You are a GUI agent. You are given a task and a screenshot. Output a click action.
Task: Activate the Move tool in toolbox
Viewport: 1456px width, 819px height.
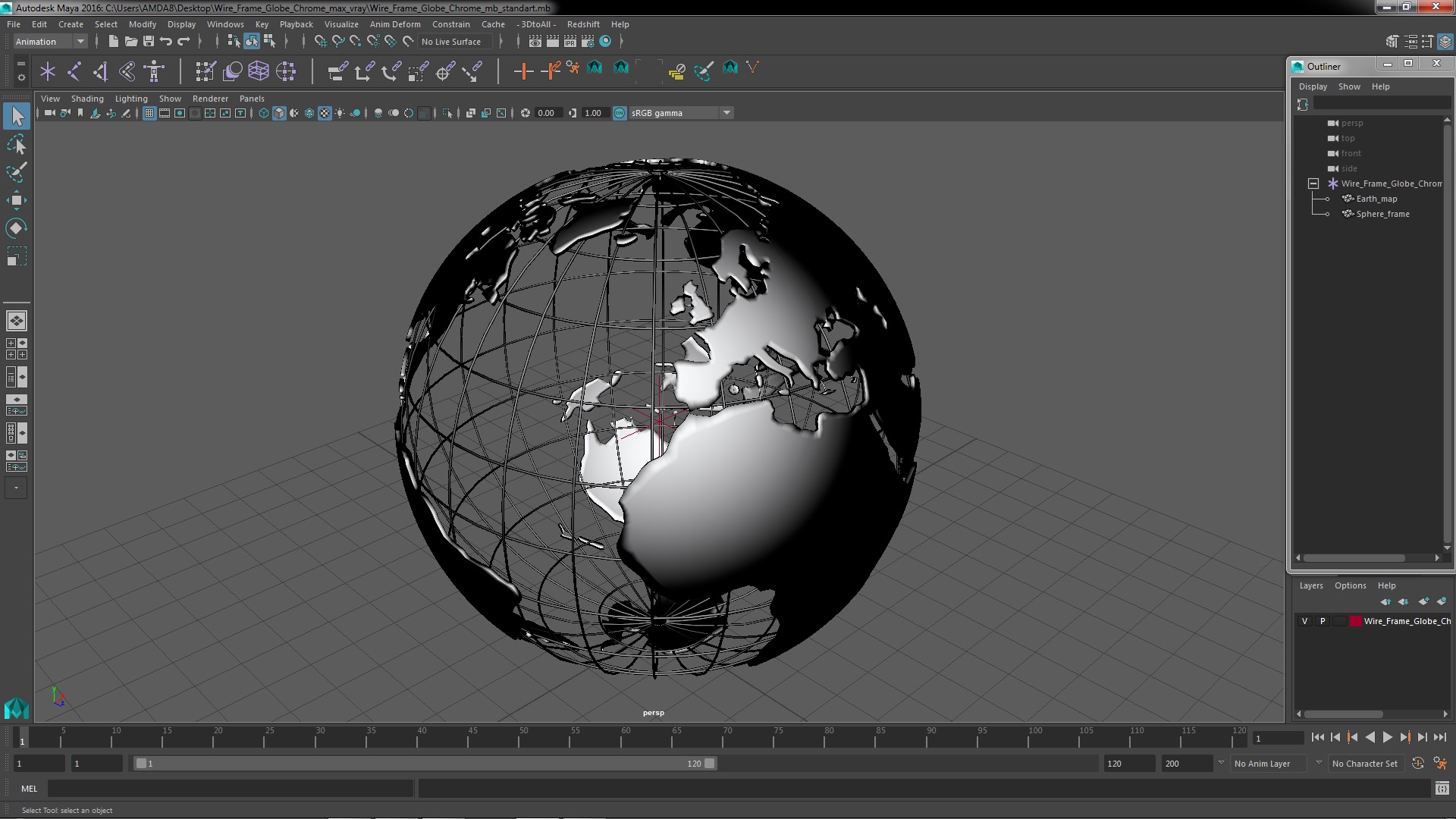pyautogui.click(x=17, y=200)
